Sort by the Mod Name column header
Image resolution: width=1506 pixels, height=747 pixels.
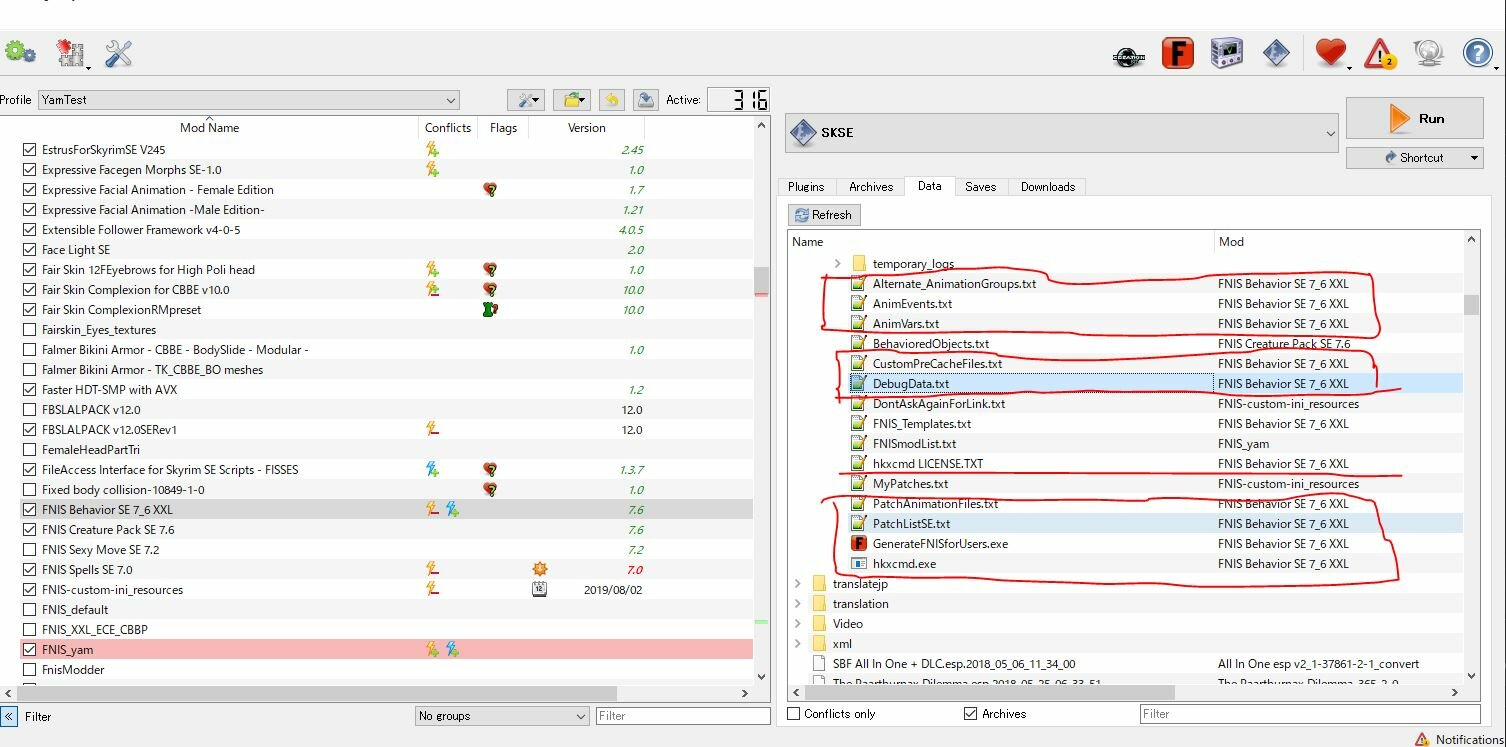[209, 127]
